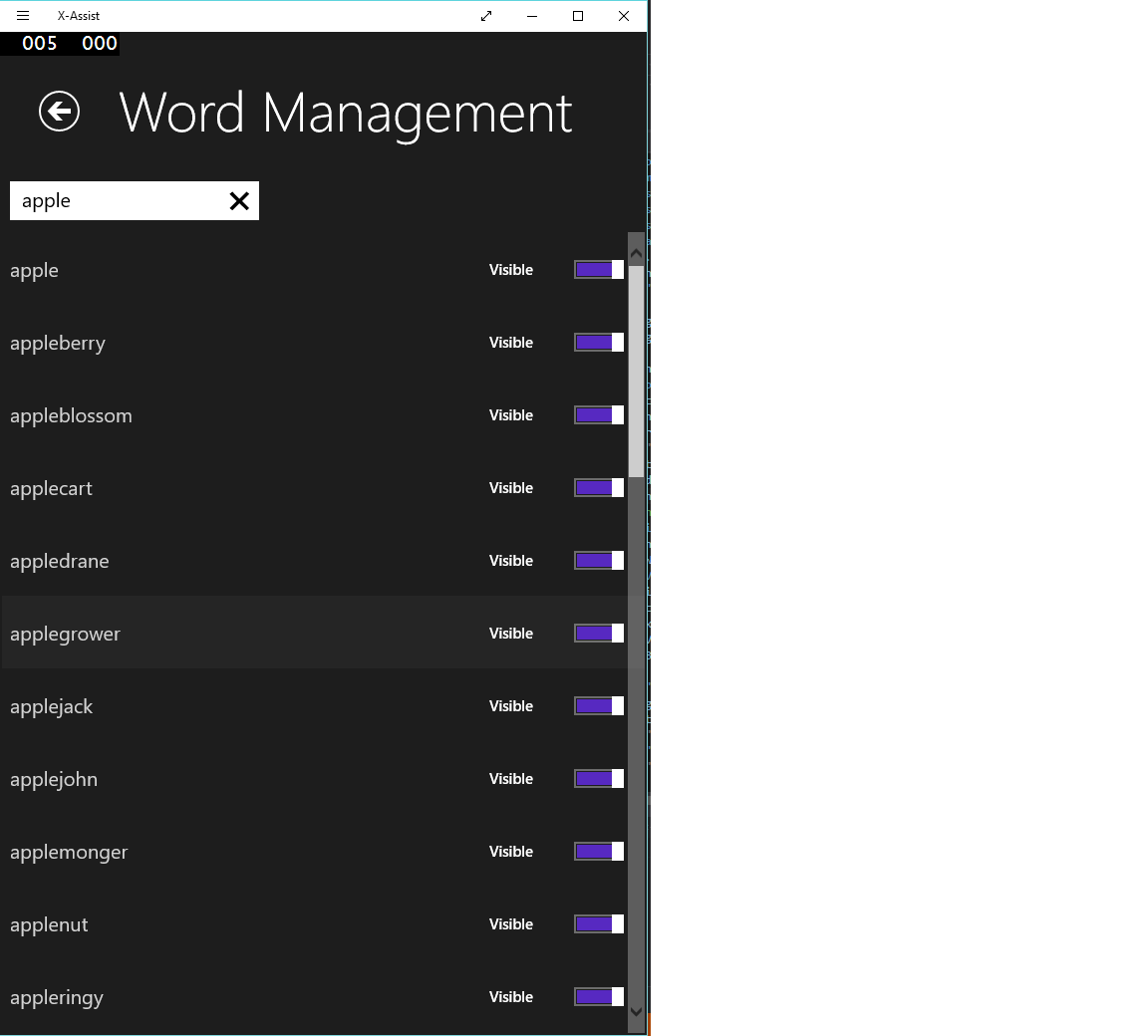Click the 000 counter display
Viewport: 1148px width, 1036px height.
tap(100, 43)
